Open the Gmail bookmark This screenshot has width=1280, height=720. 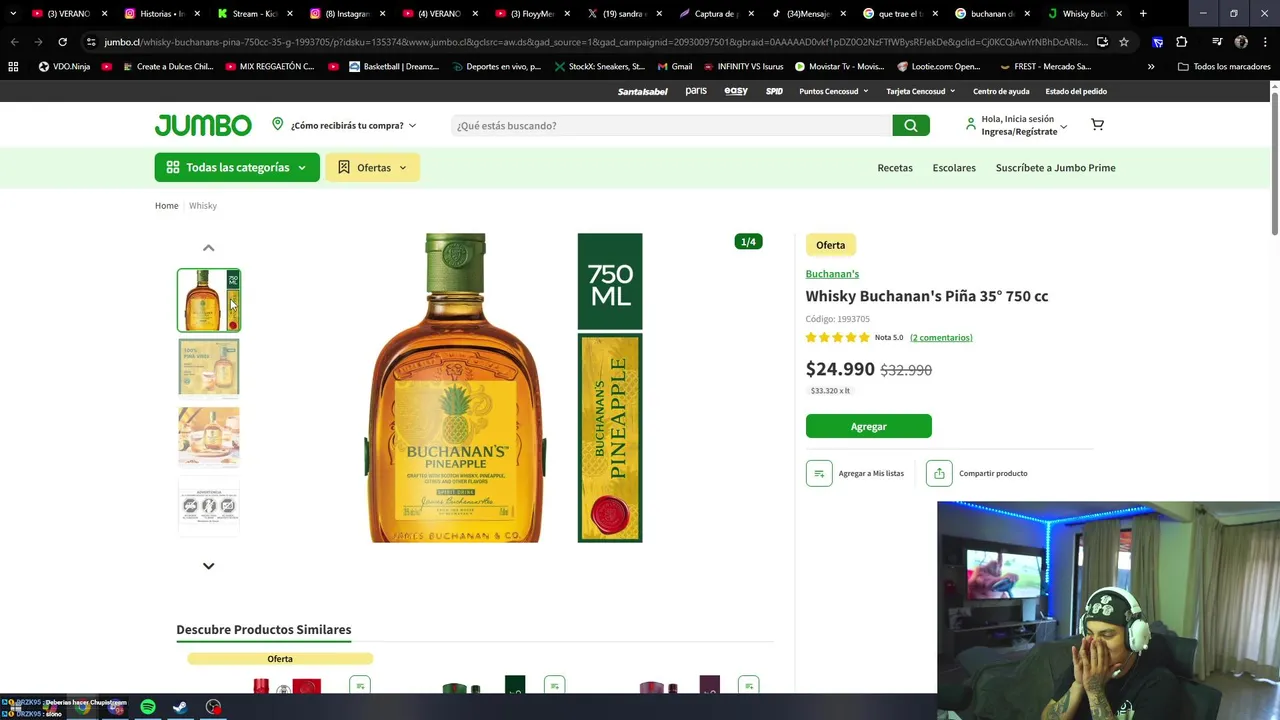(x=674, y=66)
